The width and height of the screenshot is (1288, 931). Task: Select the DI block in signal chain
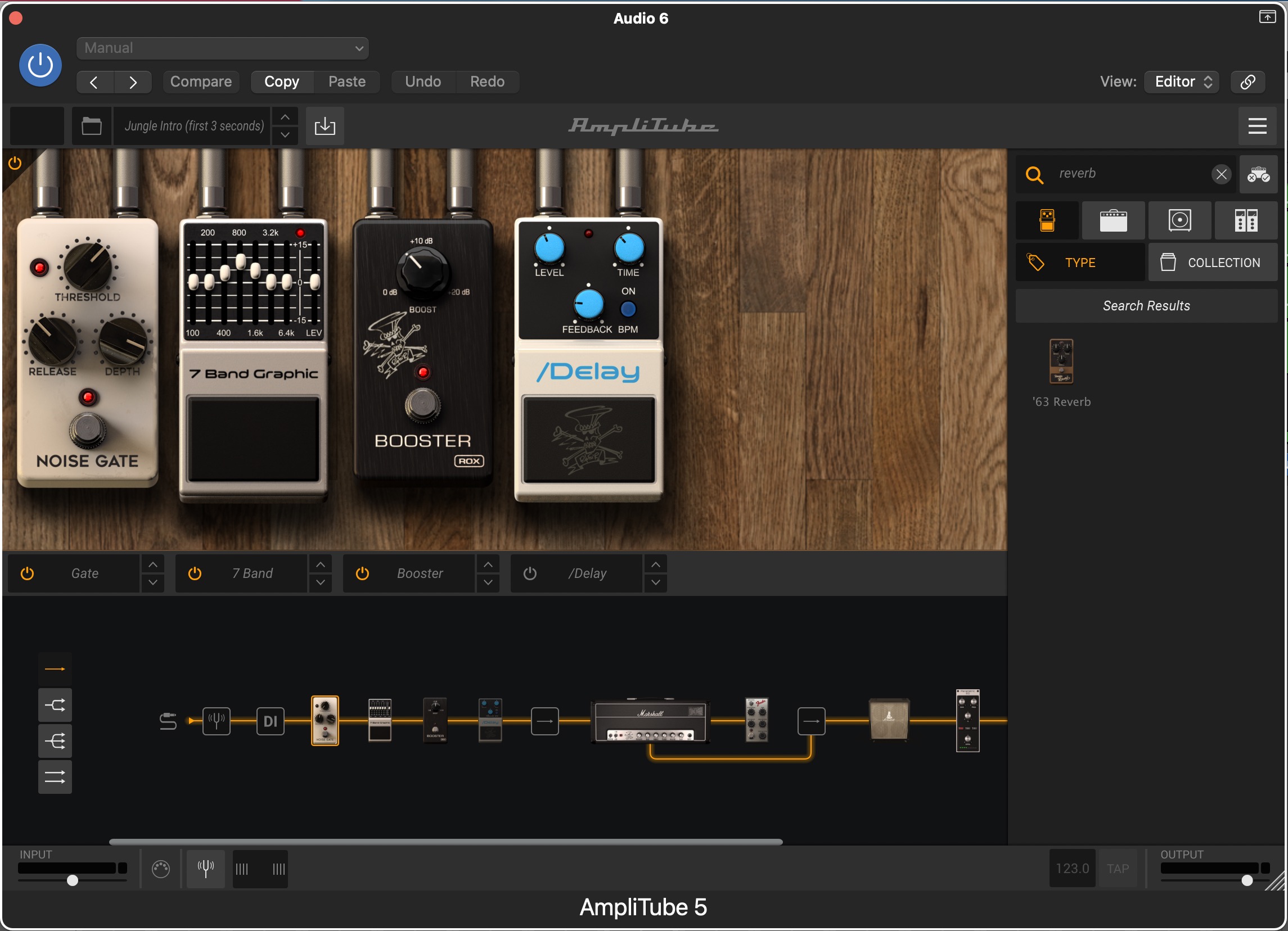point(271,721)
